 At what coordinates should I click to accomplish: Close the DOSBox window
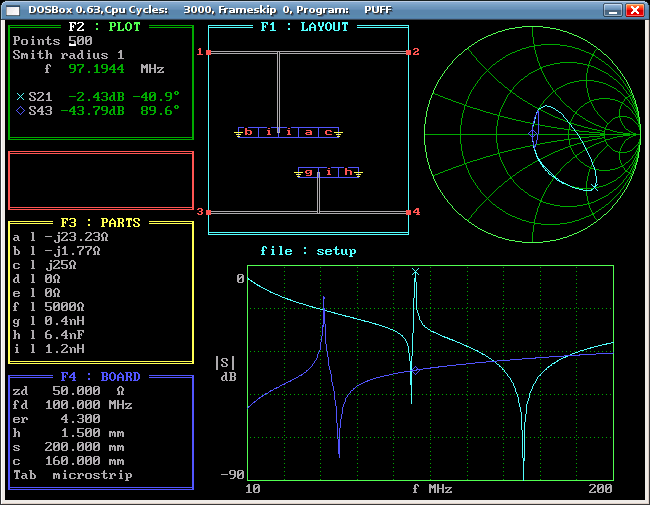pos(635,10)
